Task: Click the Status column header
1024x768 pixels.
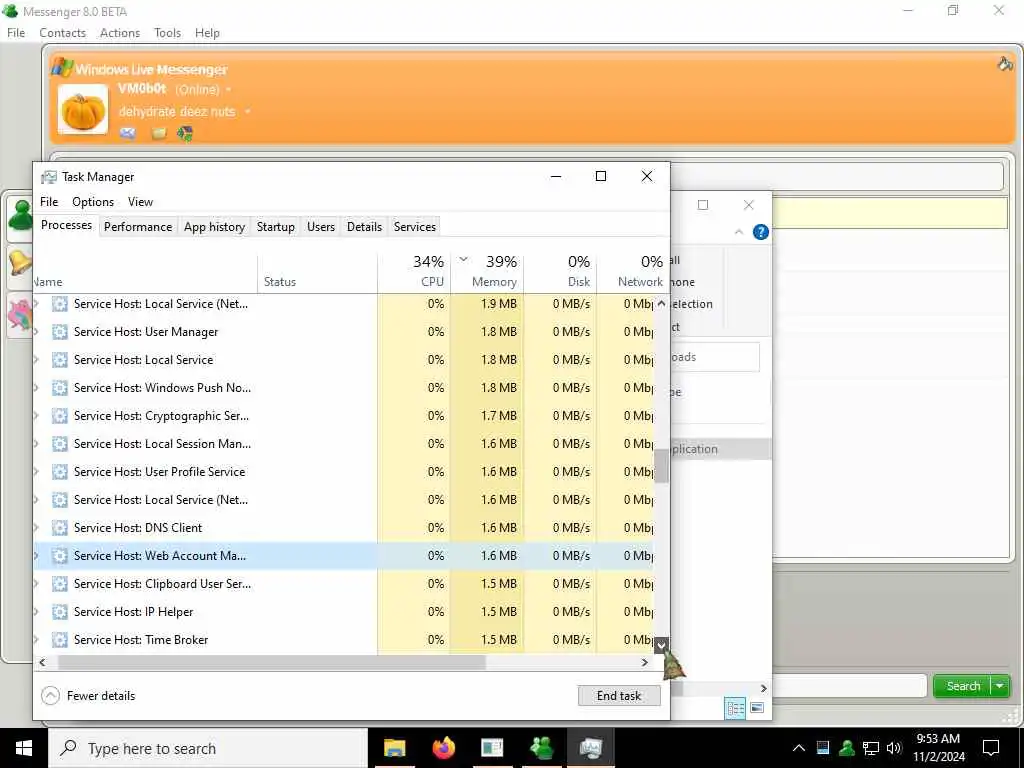Action: pos(317,272)
